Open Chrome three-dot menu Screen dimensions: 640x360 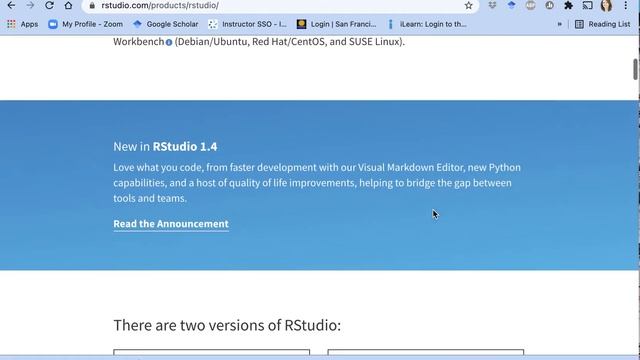pyautogui.click(x=626, y=5)
